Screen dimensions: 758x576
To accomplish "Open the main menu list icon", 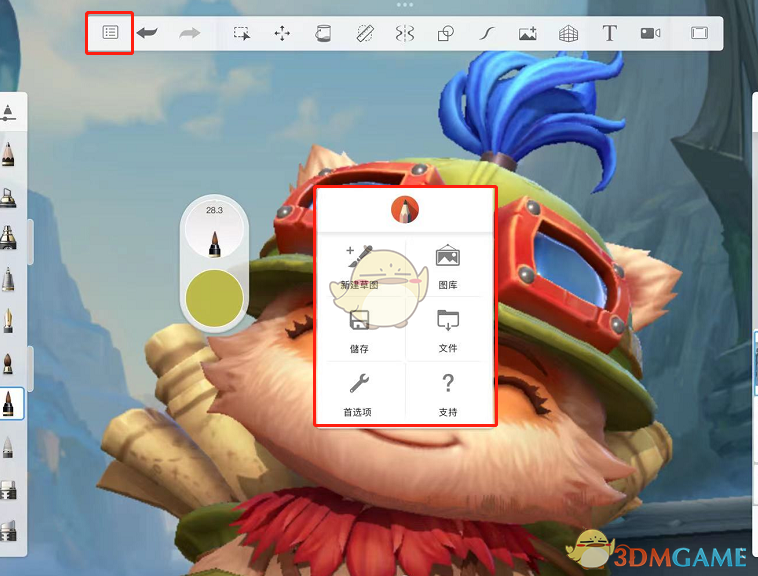I will tap(110, 32).
